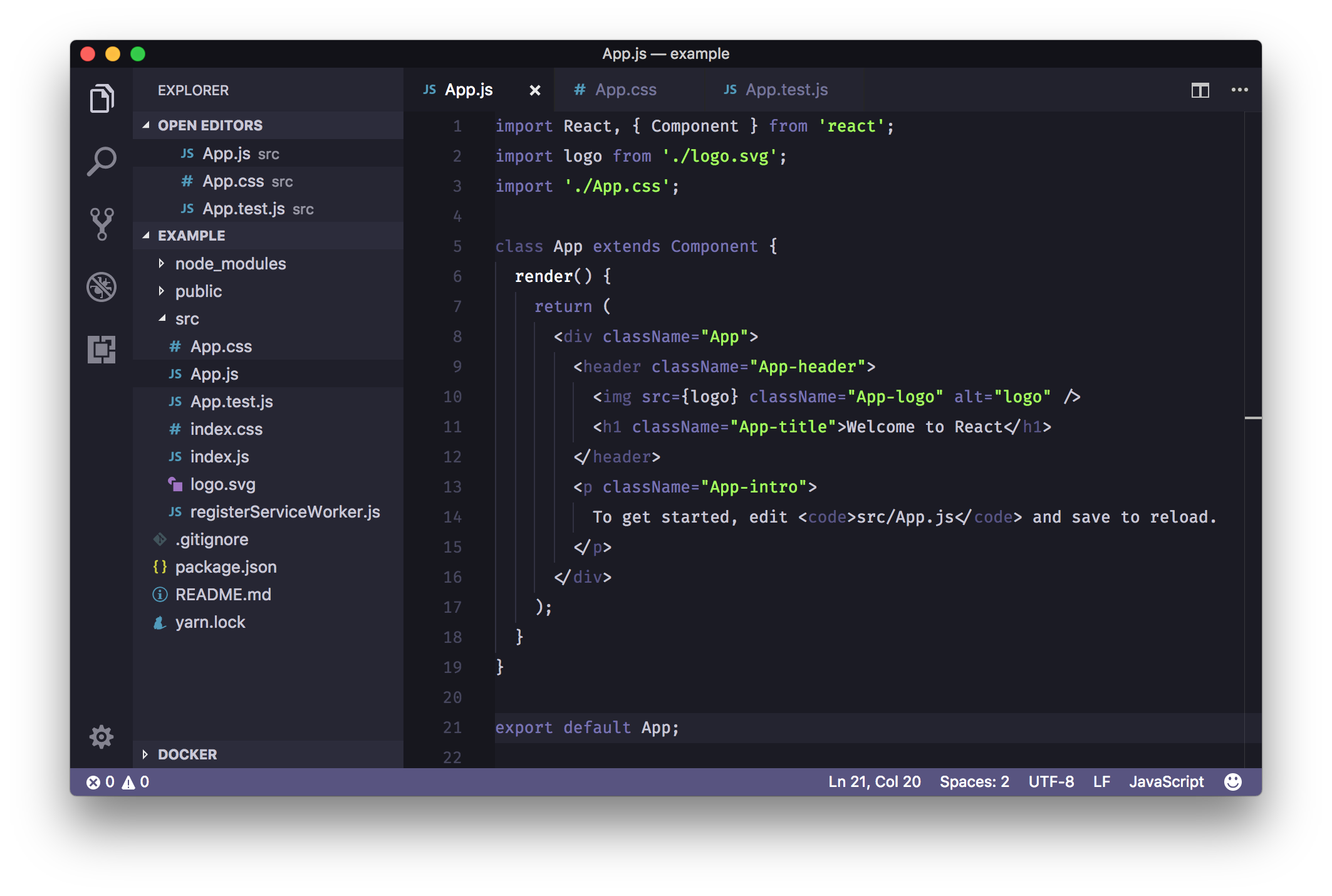The height and width of the screenshot is (896, 1332).
Task: Close the App.js editor tab
Action: (534, 90)
